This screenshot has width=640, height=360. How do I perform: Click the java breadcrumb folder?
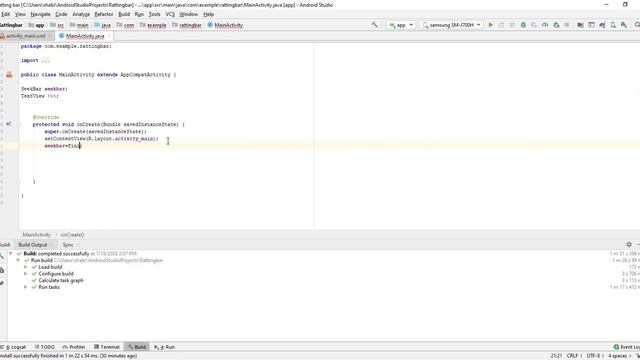pyautogui.click(x=102, y=25)
